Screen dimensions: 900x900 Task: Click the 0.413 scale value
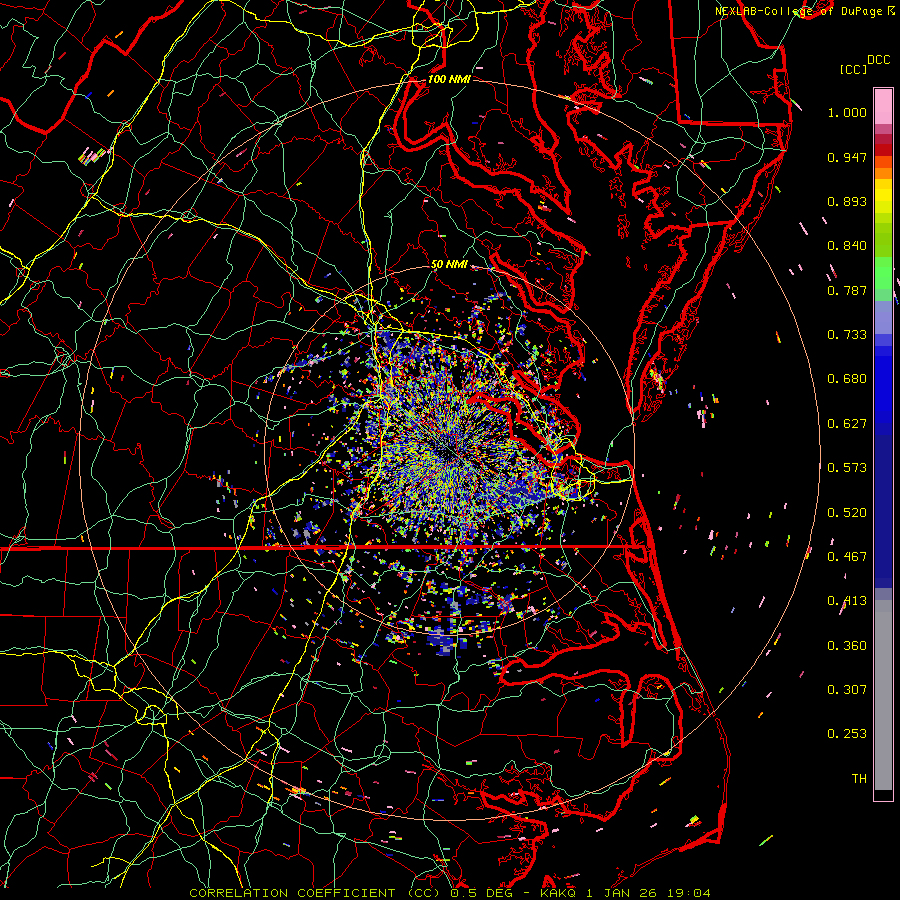point(847,601)
